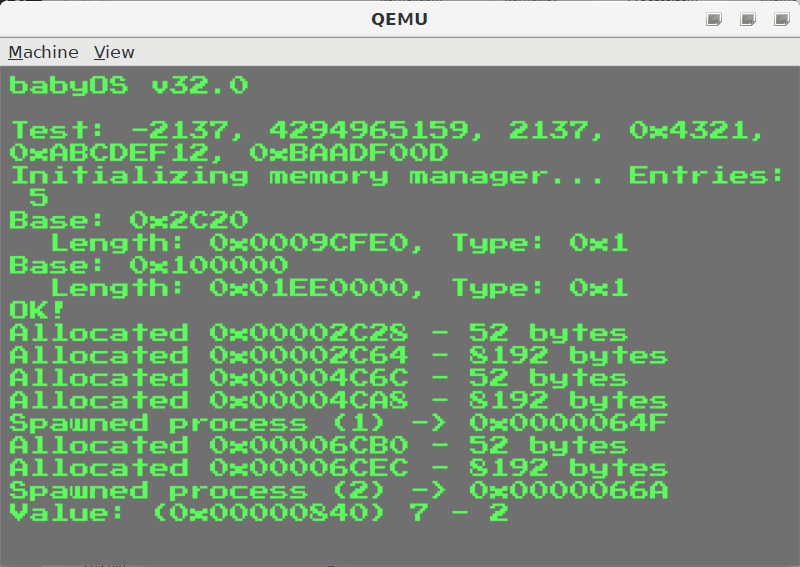Click the Spawned process (2) line
Screen dimensions: 800x567
click(x=338, y=490)
